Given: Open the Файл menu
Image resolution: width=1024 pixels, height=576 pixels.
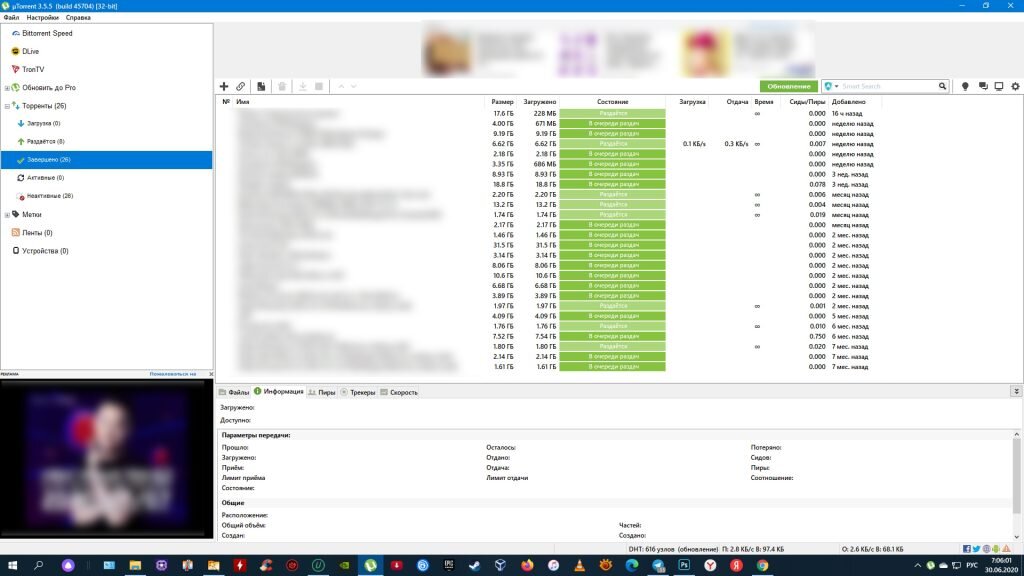Looking at the screenshot, I should pos(11,18).
